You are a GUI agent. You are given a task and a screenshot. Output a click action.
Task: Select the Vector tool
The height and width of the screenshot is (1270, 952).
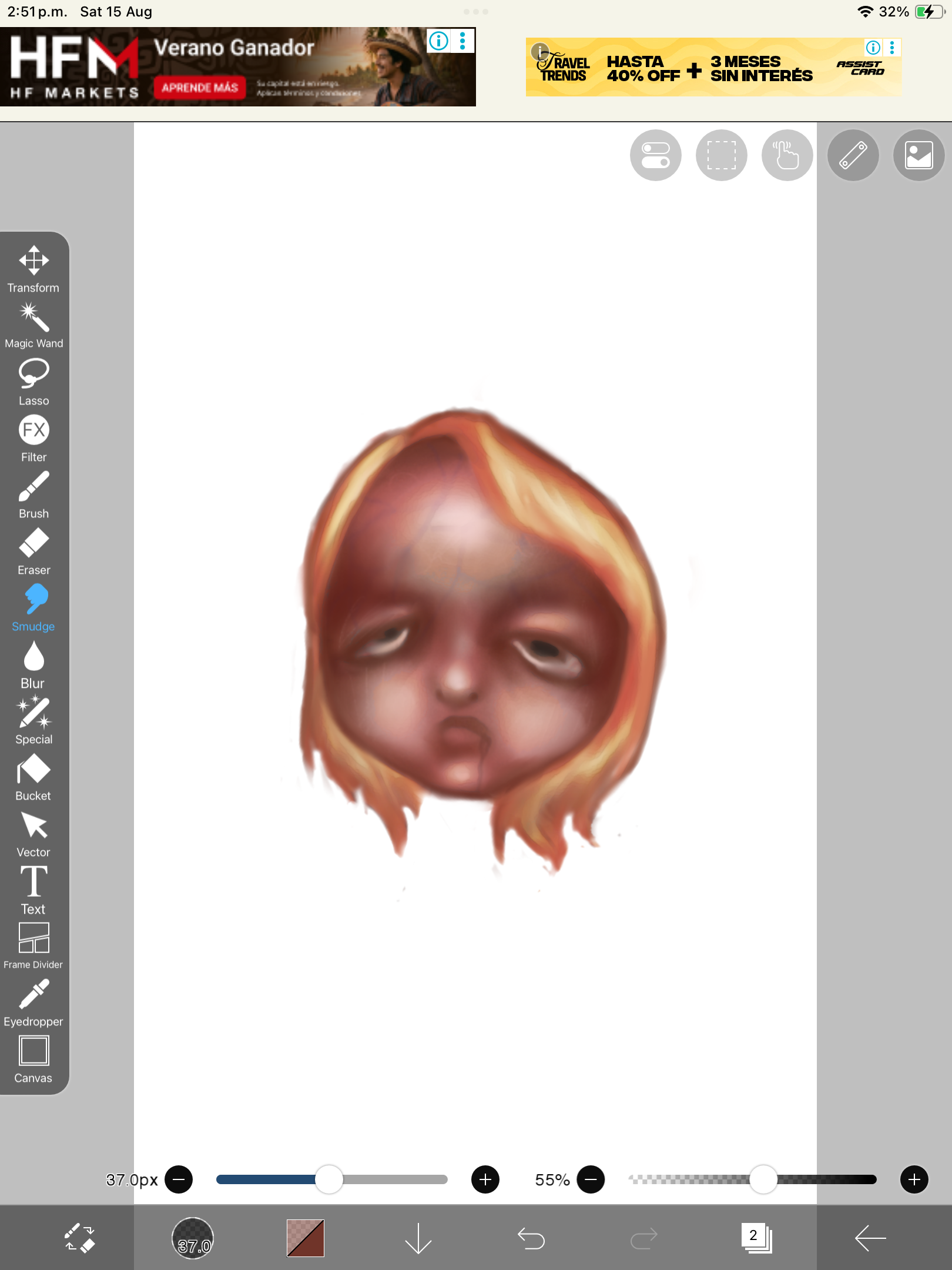[33, 834]
